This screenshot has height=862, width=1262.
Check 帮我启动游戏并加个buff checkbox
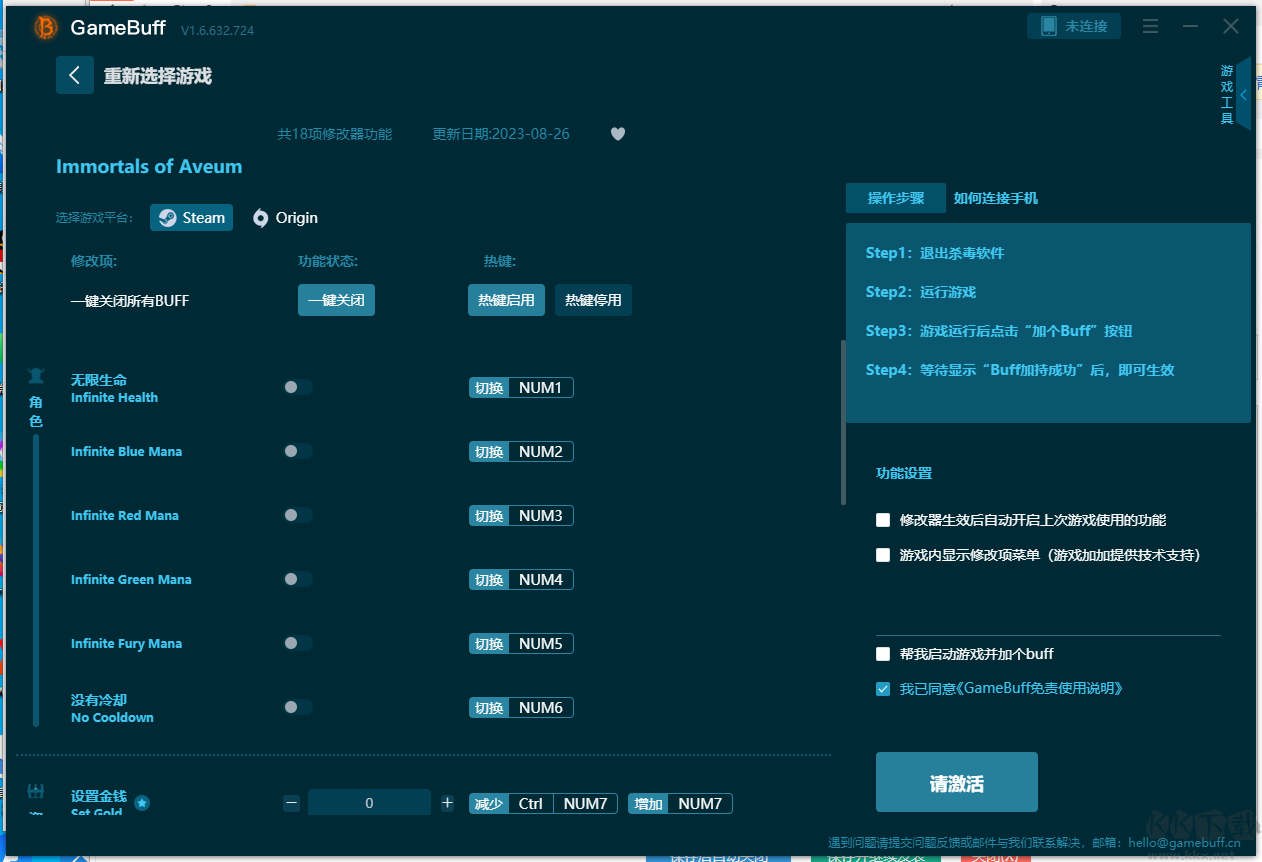coord(883,654)
